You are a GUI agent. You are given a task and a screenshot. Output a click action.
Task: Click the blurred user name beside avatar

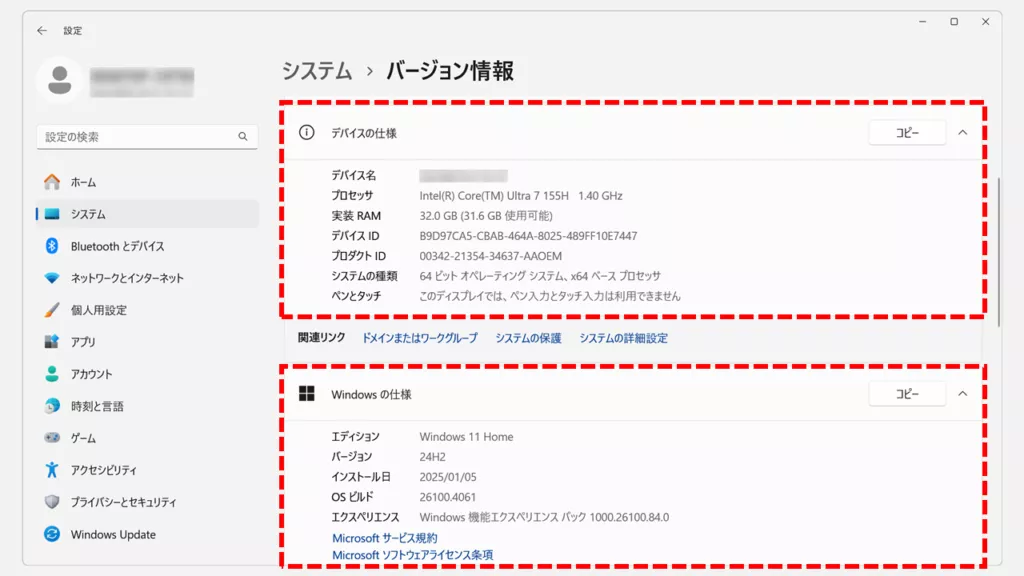point(142,82)
